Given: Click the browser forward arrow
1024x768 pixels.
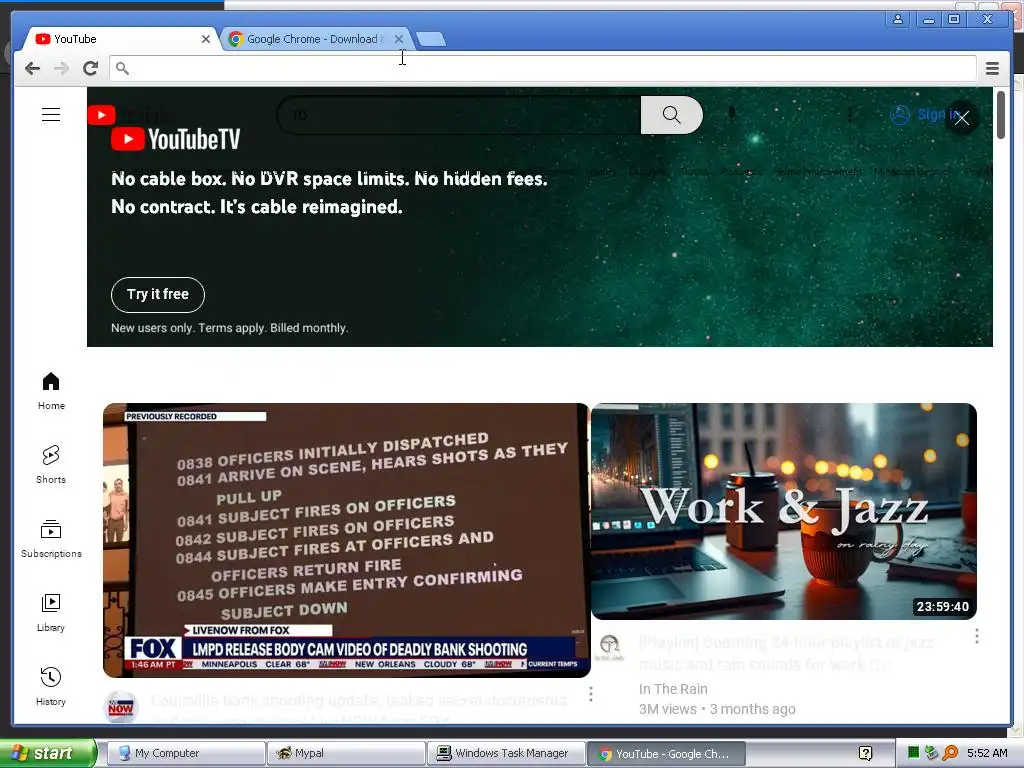Looking at the screenshot, I should (x=61, y=68).
